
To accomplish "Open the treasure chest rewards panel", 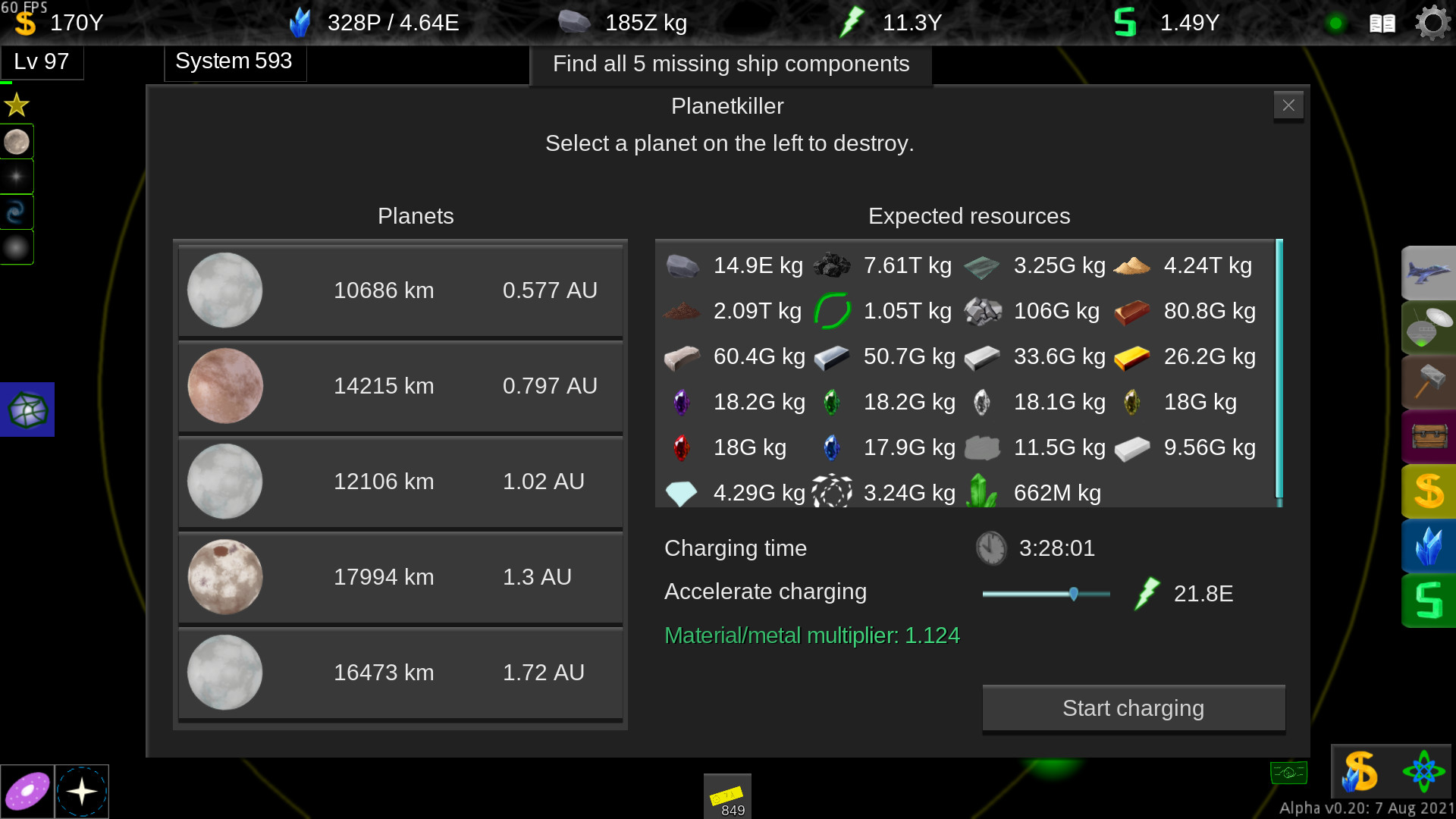I will [1429, 437].
